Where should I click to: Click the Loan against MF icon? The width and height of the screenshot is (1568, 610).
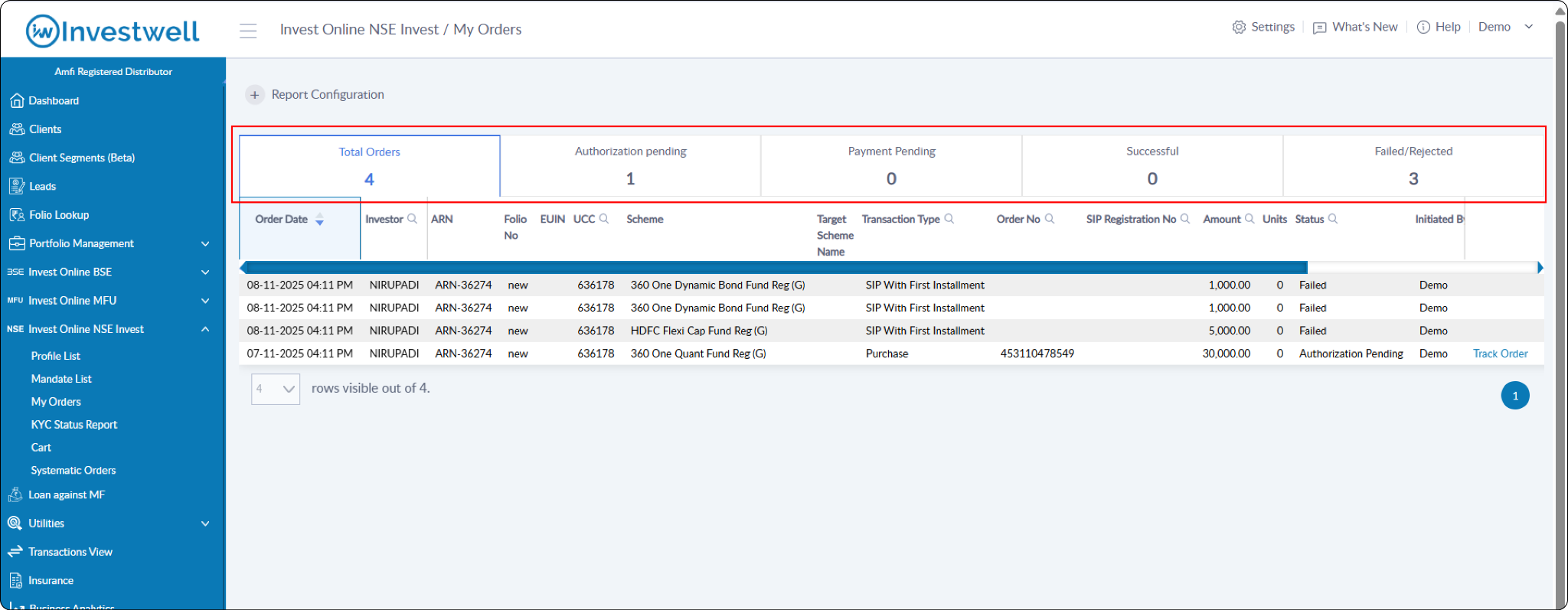15,494
